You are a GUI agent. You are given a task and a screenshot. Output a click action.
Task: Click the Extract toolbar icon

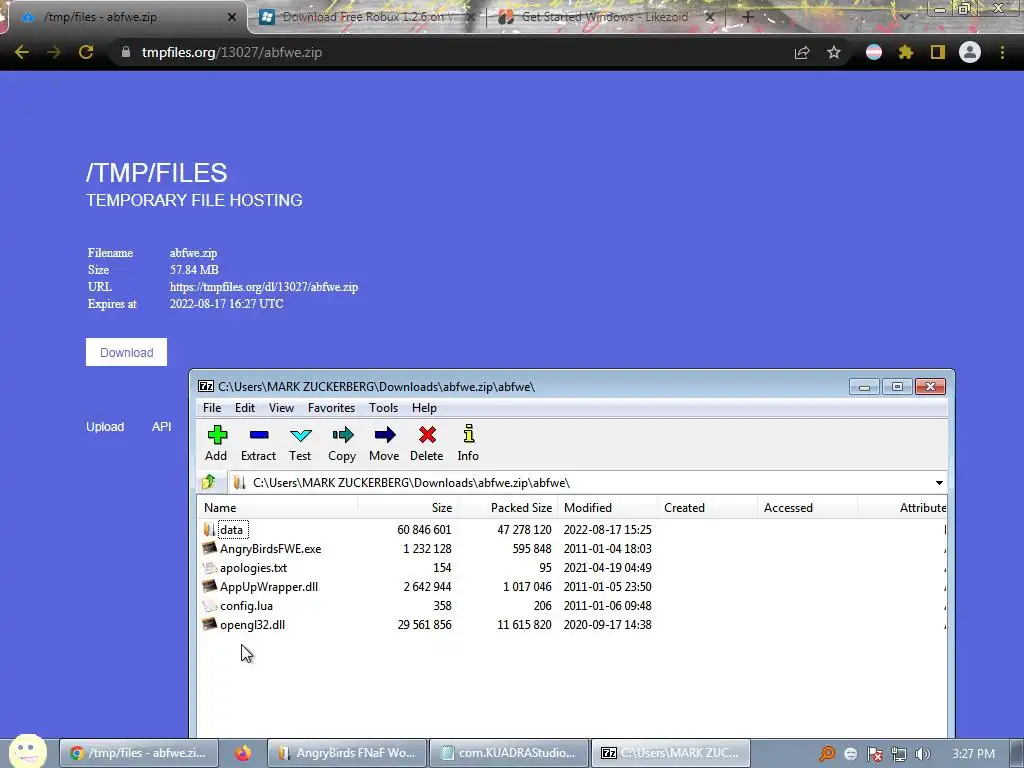pyautogui.click(x=259, y=443)
